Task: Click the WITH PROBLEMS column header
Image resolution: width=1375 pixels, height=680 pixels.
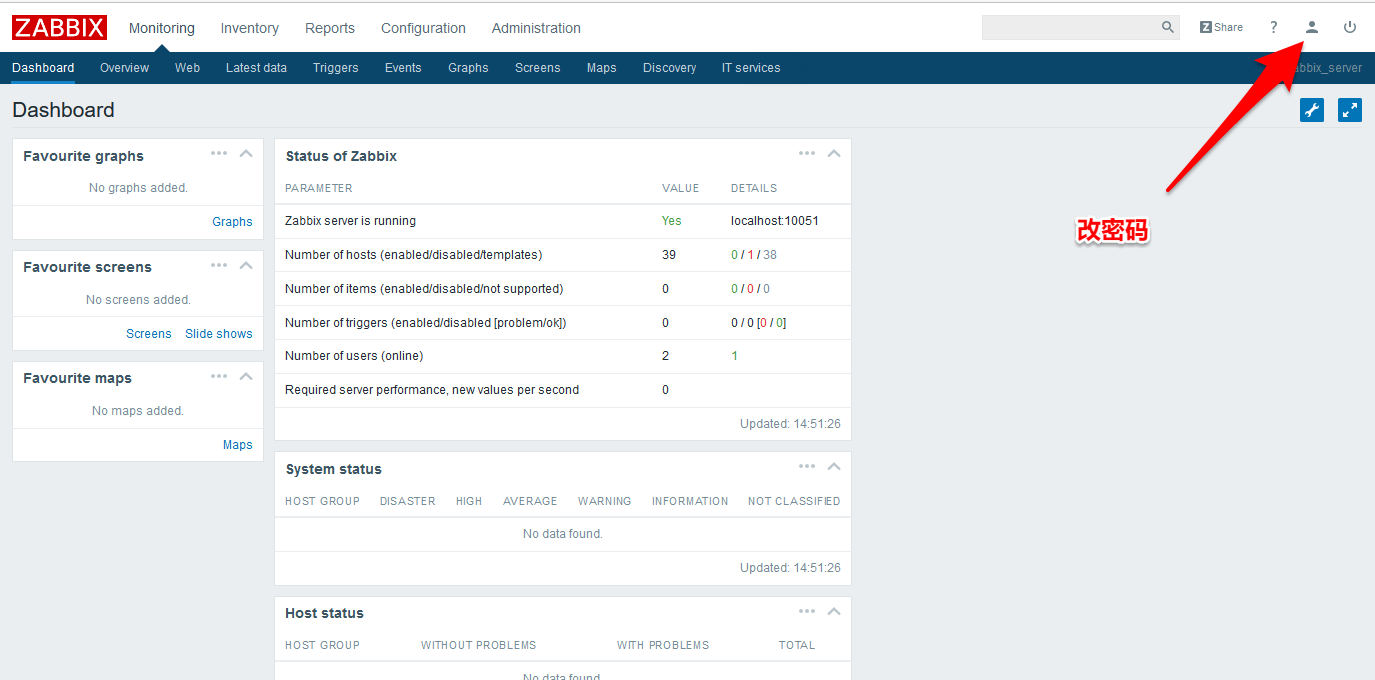Action: tap(663, 645)
